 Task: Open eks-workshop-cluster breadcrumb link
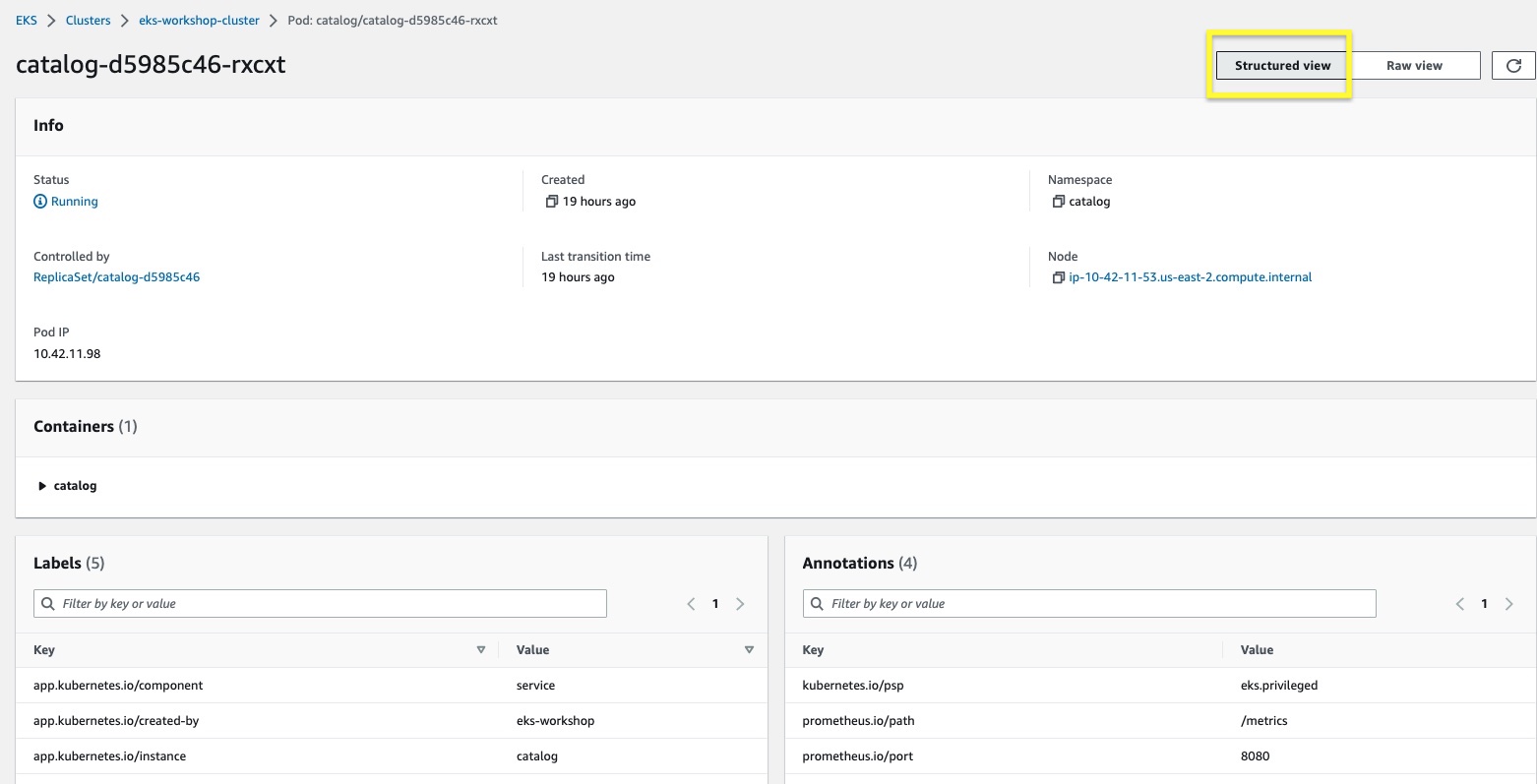pyautogui.click(x=199, y=21)
